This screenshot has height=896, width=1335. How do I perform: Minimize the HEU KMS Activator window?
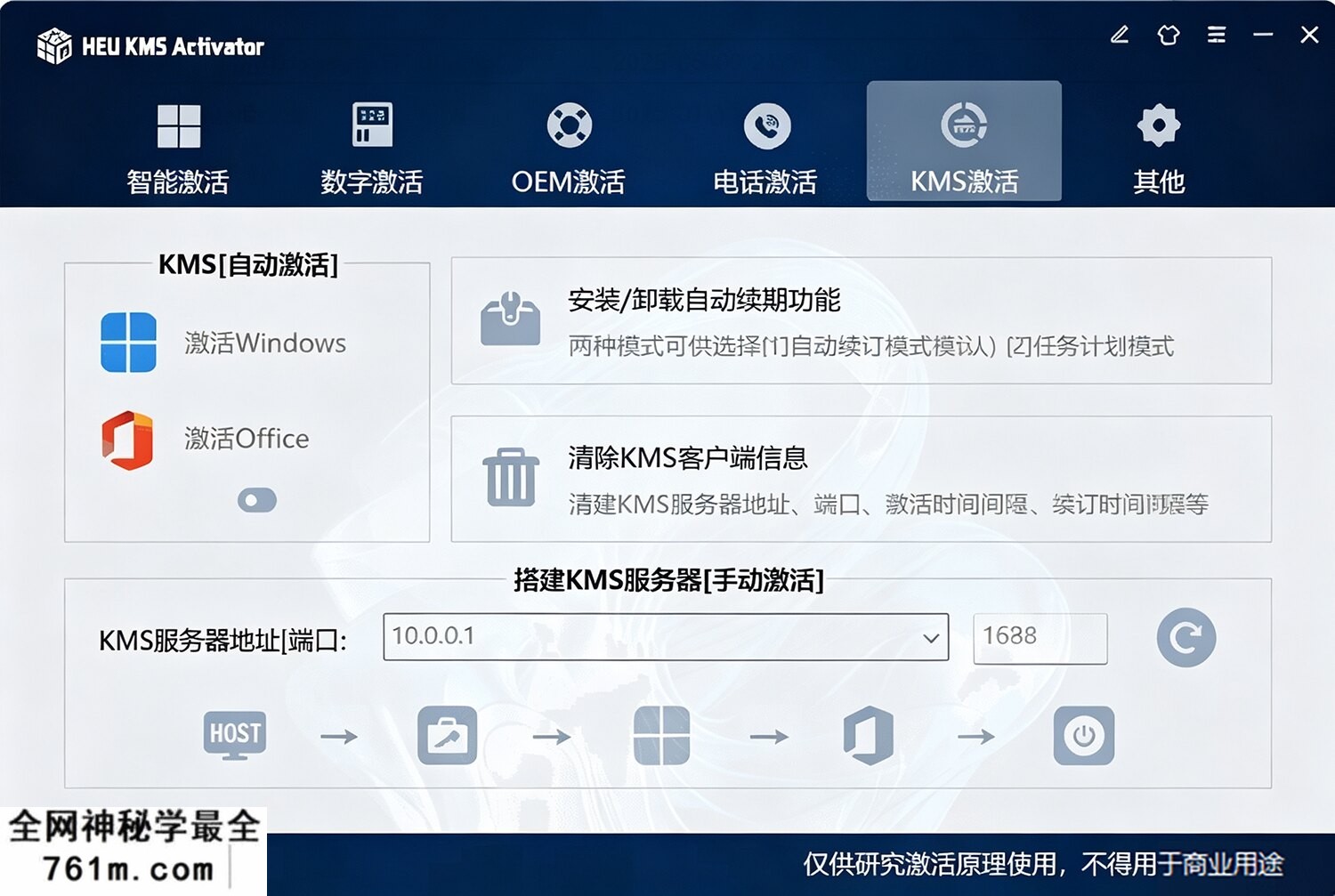click(x=1263, y=35)
